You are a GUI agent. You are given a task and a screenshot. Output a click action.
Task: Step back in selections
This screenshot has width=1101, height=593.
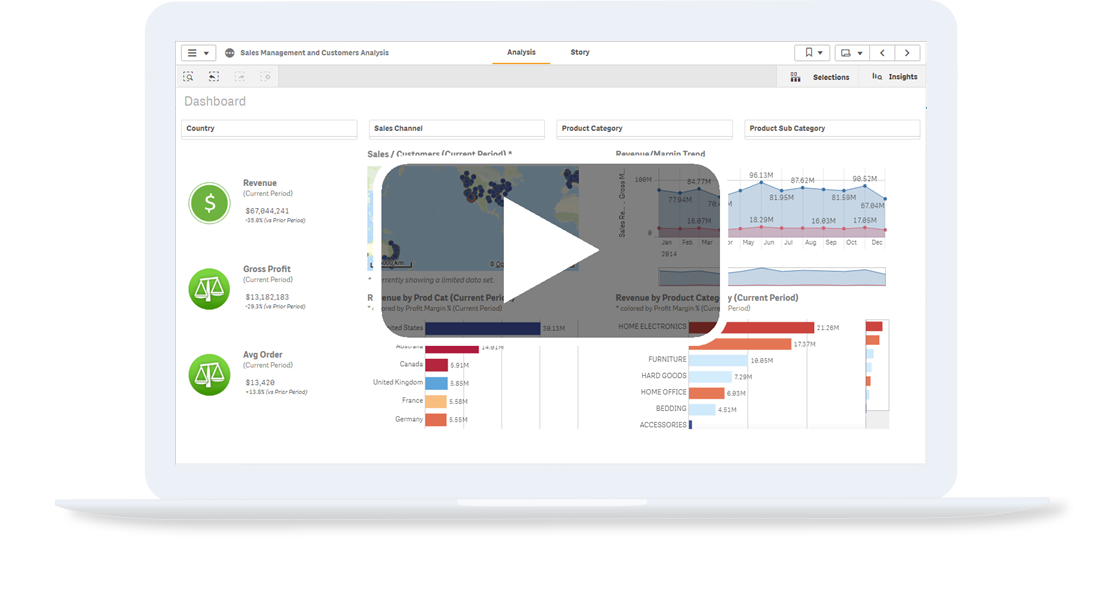click(x=213, y=76)
